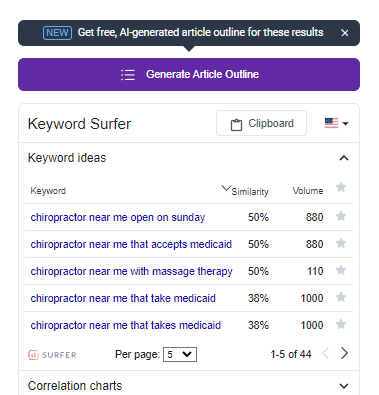
Task: Open the Clipboard button
Action: [261, 123]
